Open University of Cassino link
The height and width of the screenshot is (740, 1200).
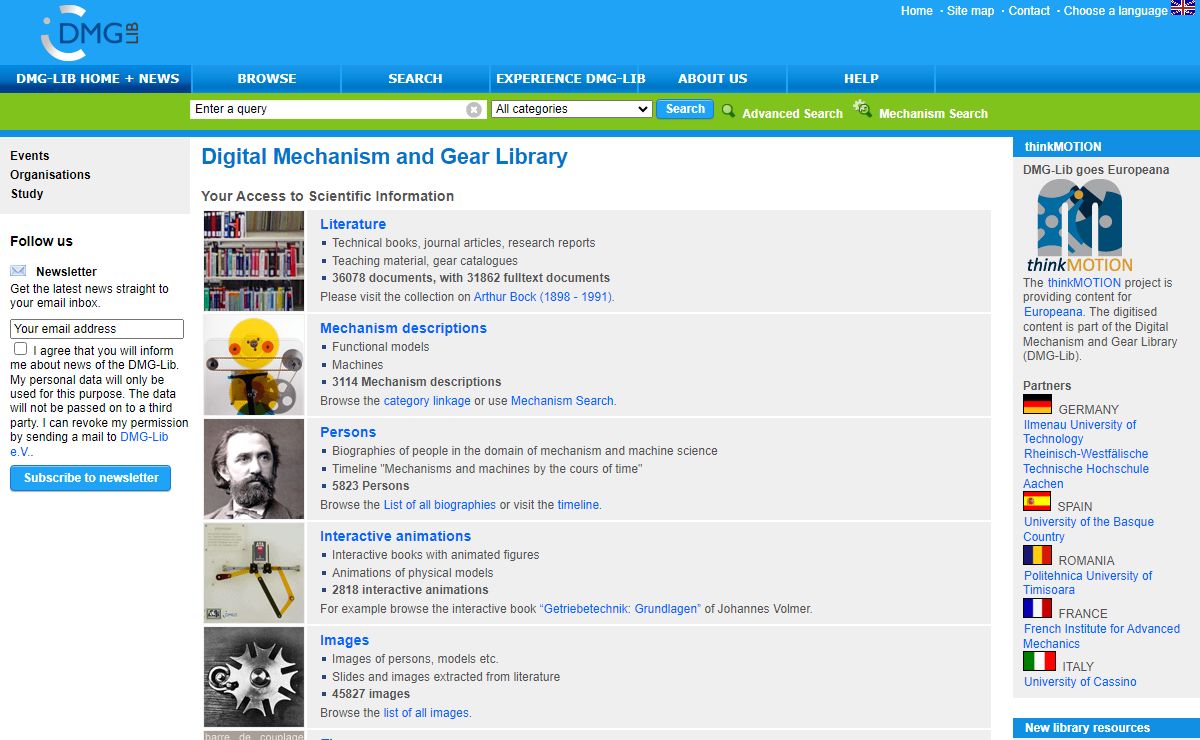pyautogui.click(x=1080, y=682)
